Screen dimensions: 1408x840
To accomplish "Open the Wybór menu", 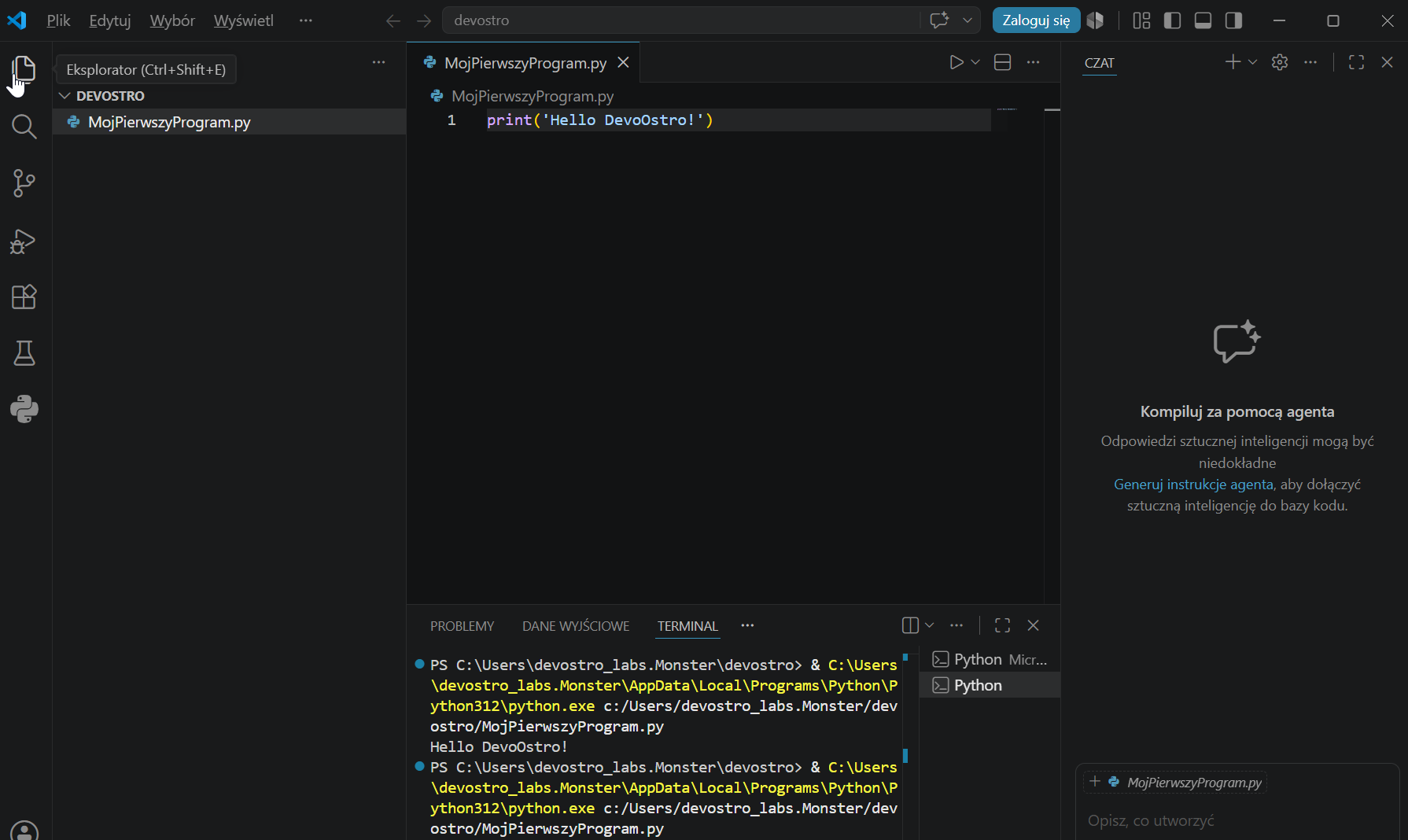I will 172,20.
